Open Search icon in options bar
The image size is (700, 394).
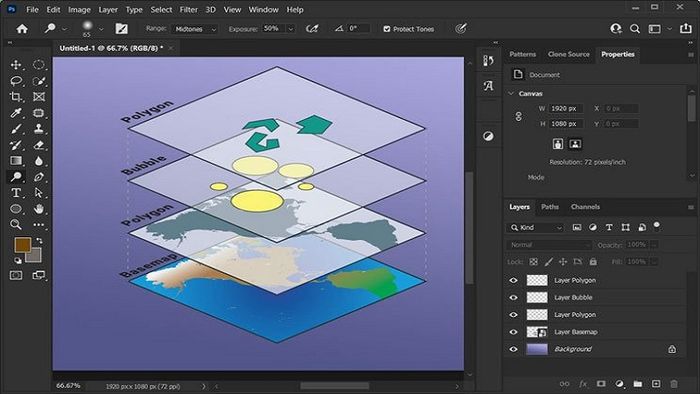coord(634,29)
